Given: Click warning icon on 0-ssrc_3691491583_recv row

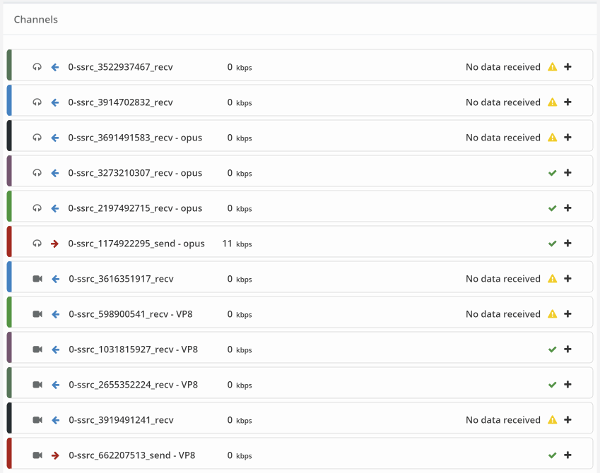Looking at the screenshot, I should (x=552, y=137).
